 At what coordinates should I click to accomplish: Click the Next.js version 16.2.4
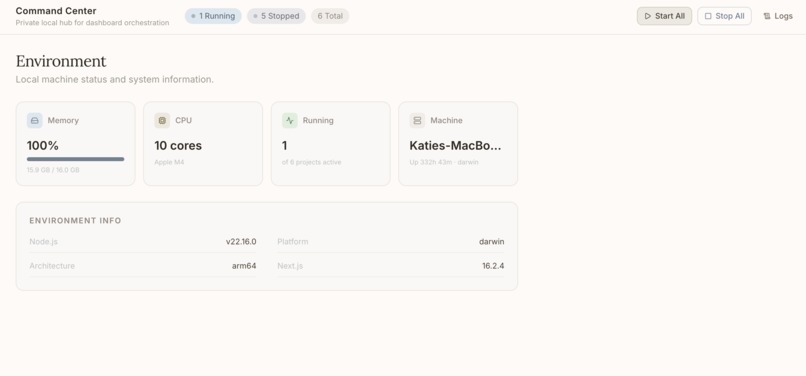[493, 266]
